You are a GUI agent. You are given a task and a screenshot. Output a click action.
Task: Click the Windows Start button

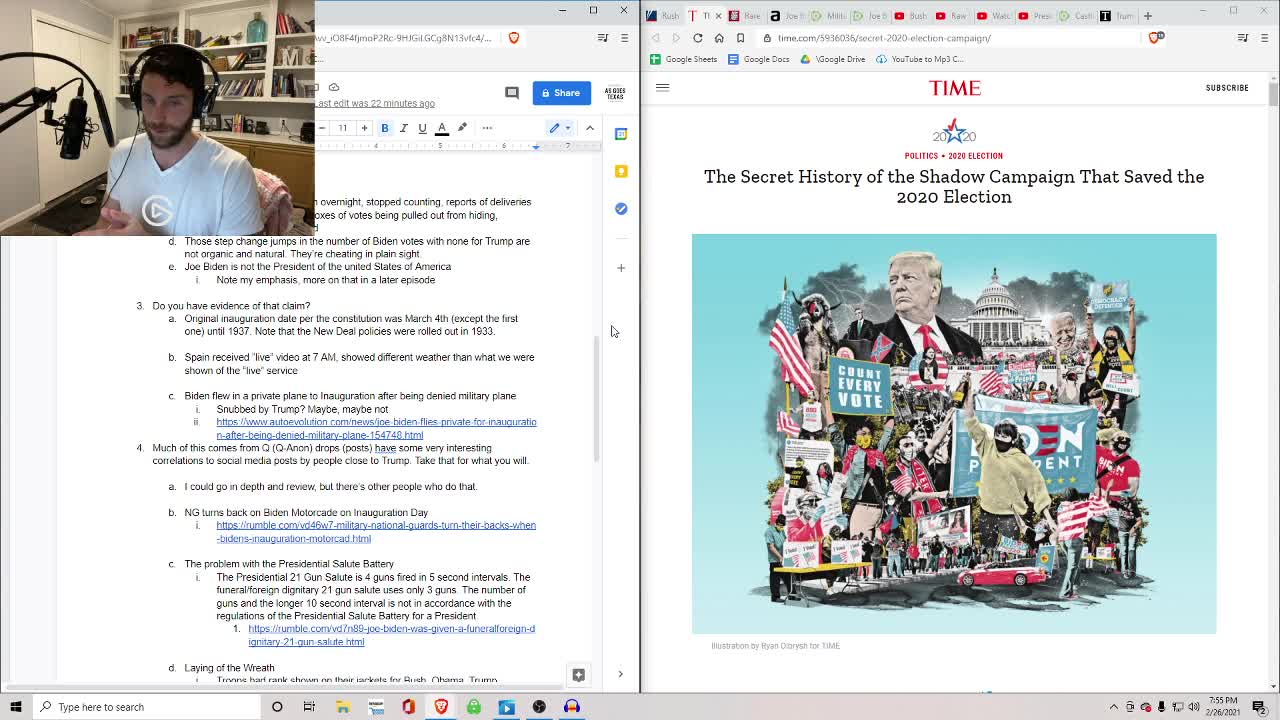pos(16,707)
